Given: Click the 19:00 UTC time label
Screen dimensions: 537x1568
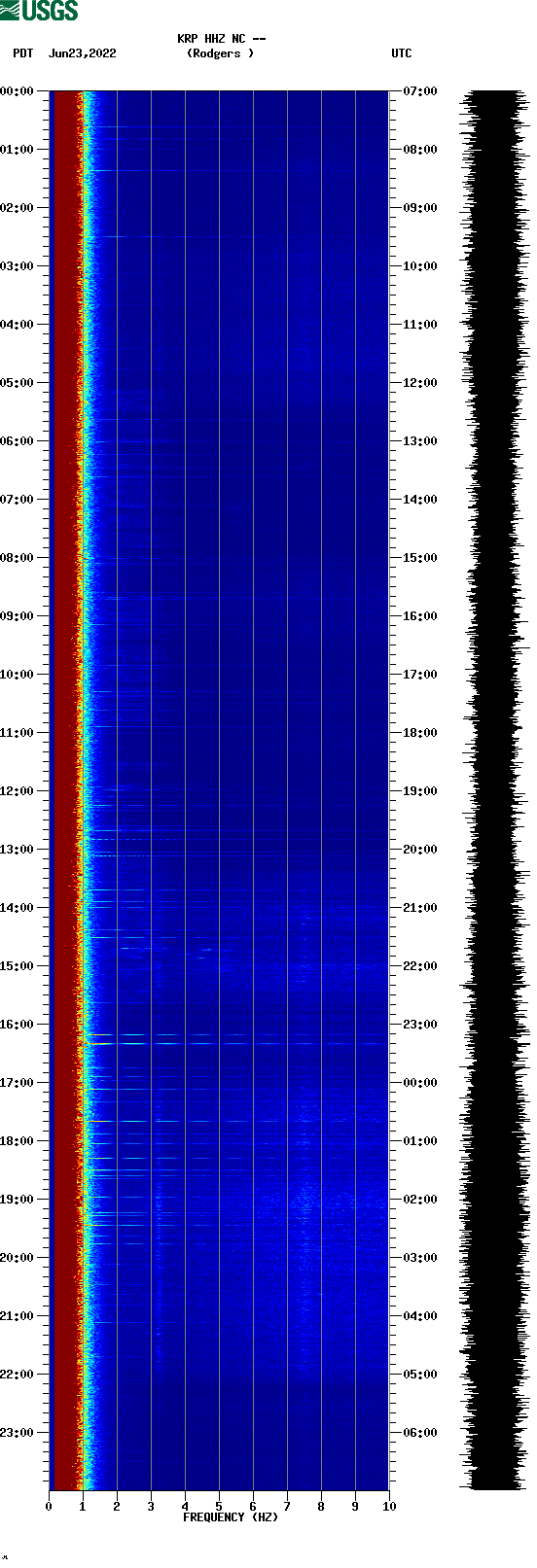Looking at the screenshot, I should pyautogui.click(x=420, y=791).
